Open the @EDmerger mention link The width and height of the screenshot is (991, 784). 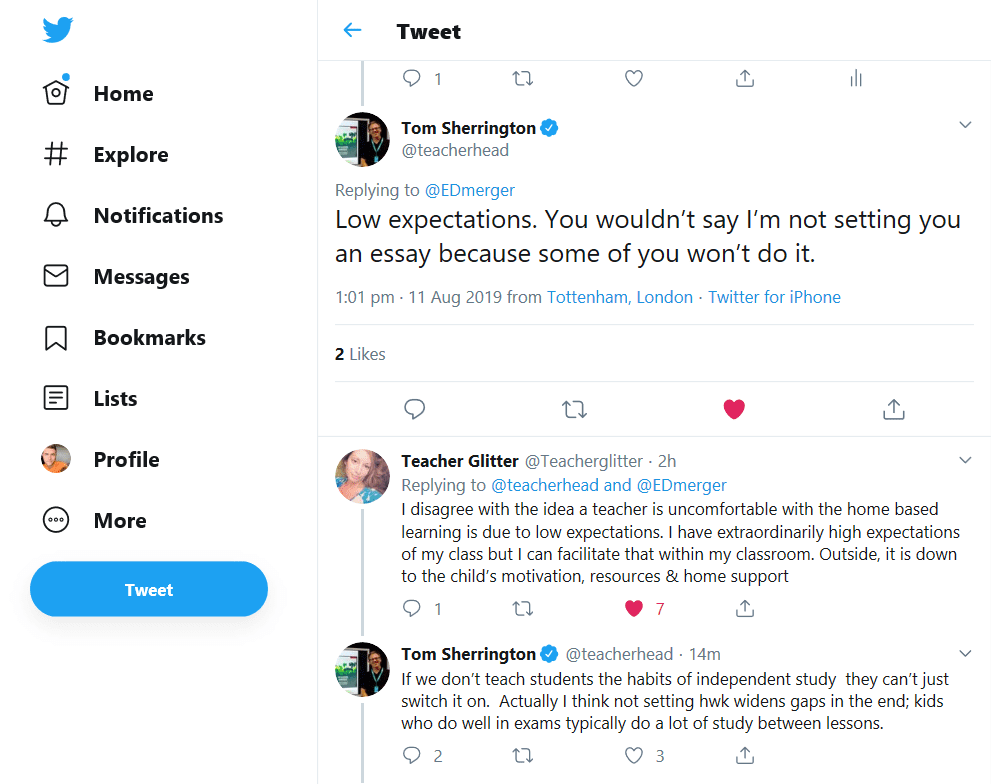point(470,190)
